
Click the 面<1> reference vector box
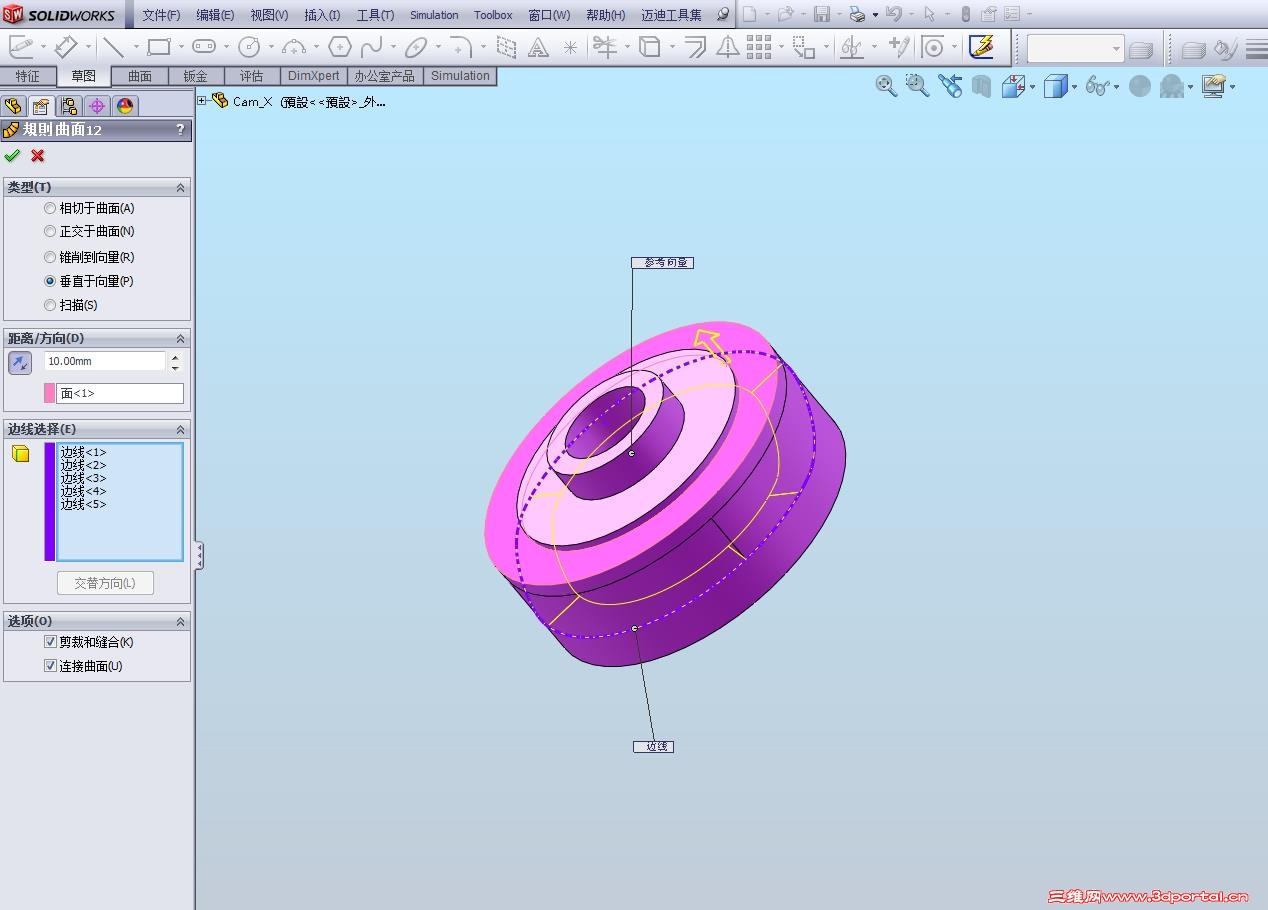pyautogui.click(x=120, y=393)
